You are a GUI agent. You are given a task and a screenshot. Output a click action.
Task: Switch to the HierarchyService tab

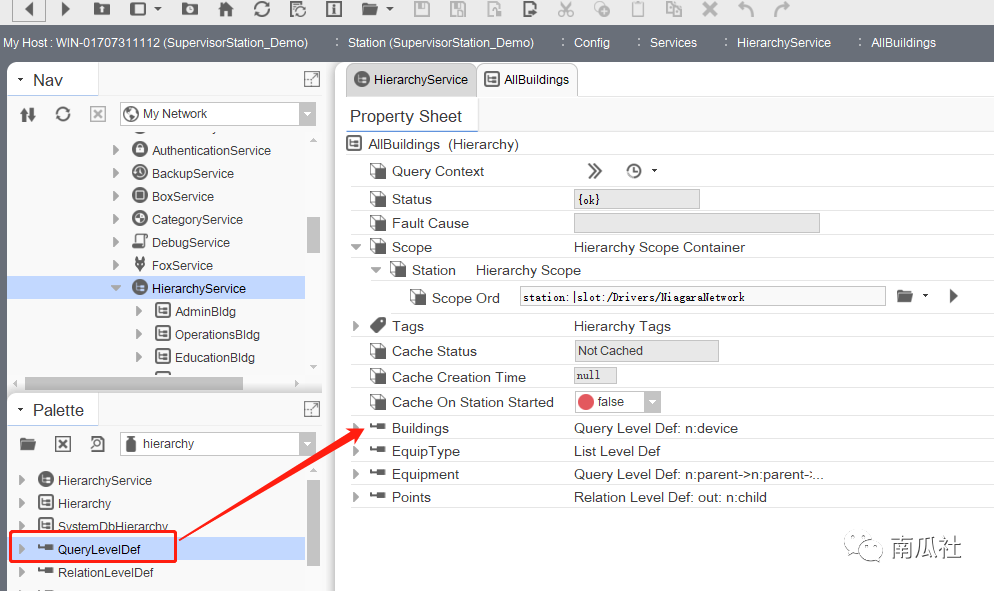coord(411,79)
